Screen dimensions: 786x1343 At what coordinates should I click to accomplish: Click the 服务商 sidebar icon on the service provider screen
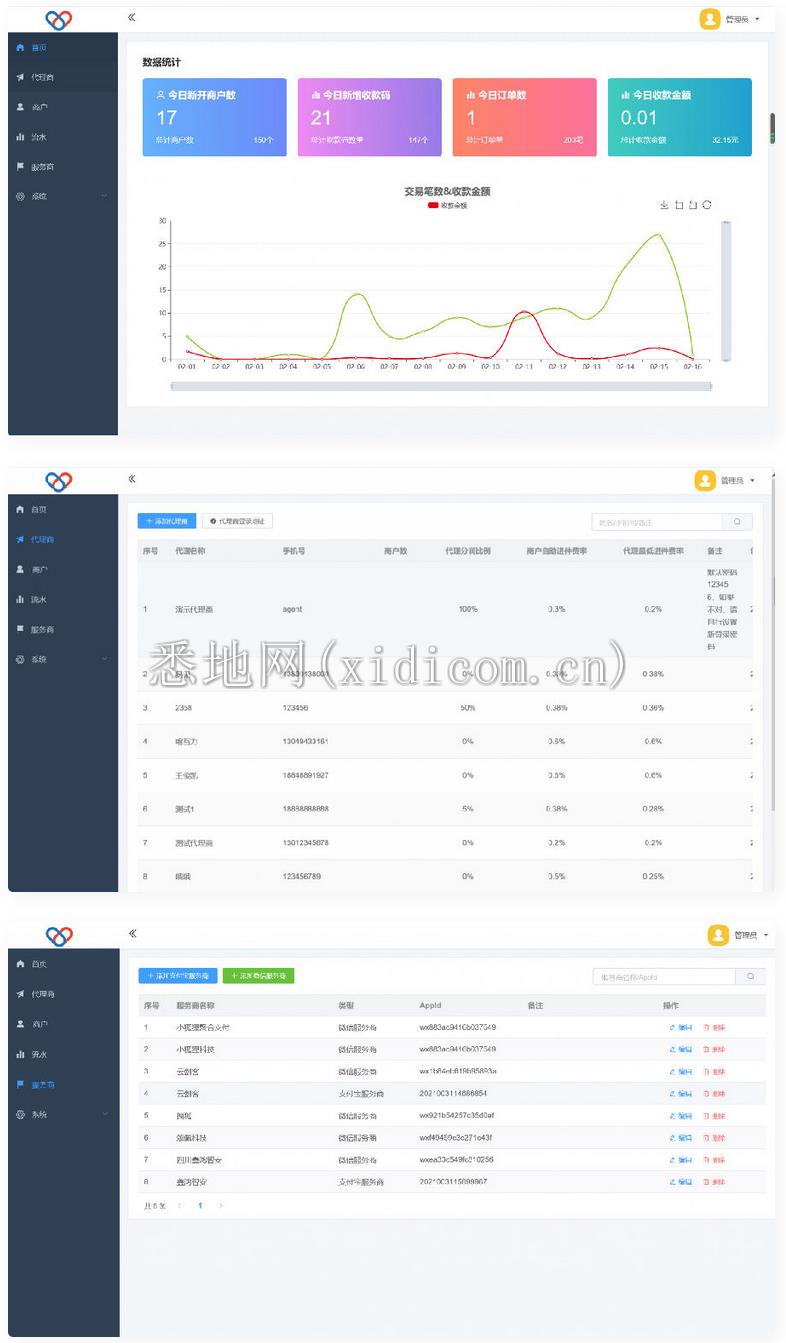pyautogui.click(x=20, y=1084)
